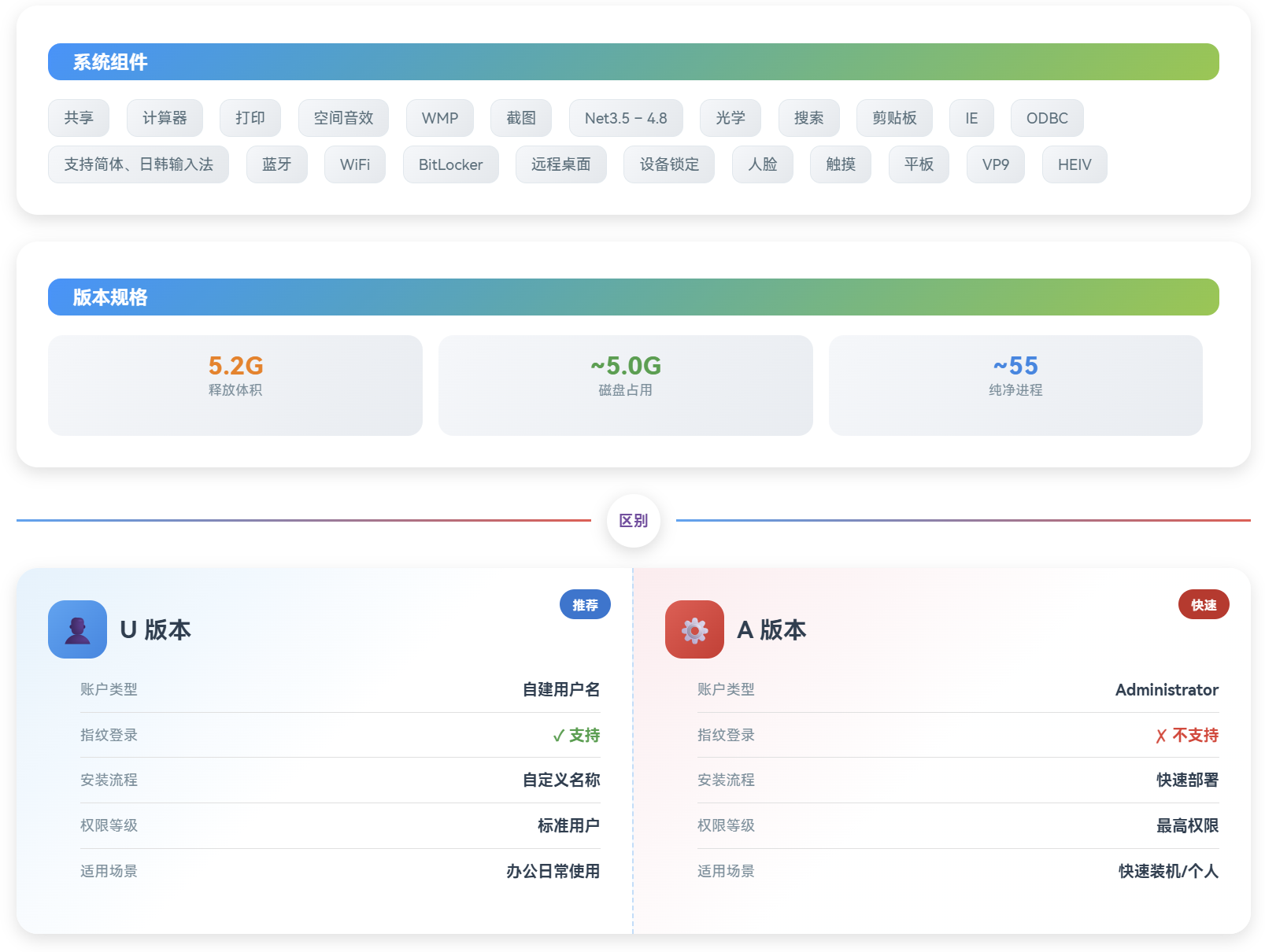
Task: Click the 区别 circular divider label
Action: point(634,520)
